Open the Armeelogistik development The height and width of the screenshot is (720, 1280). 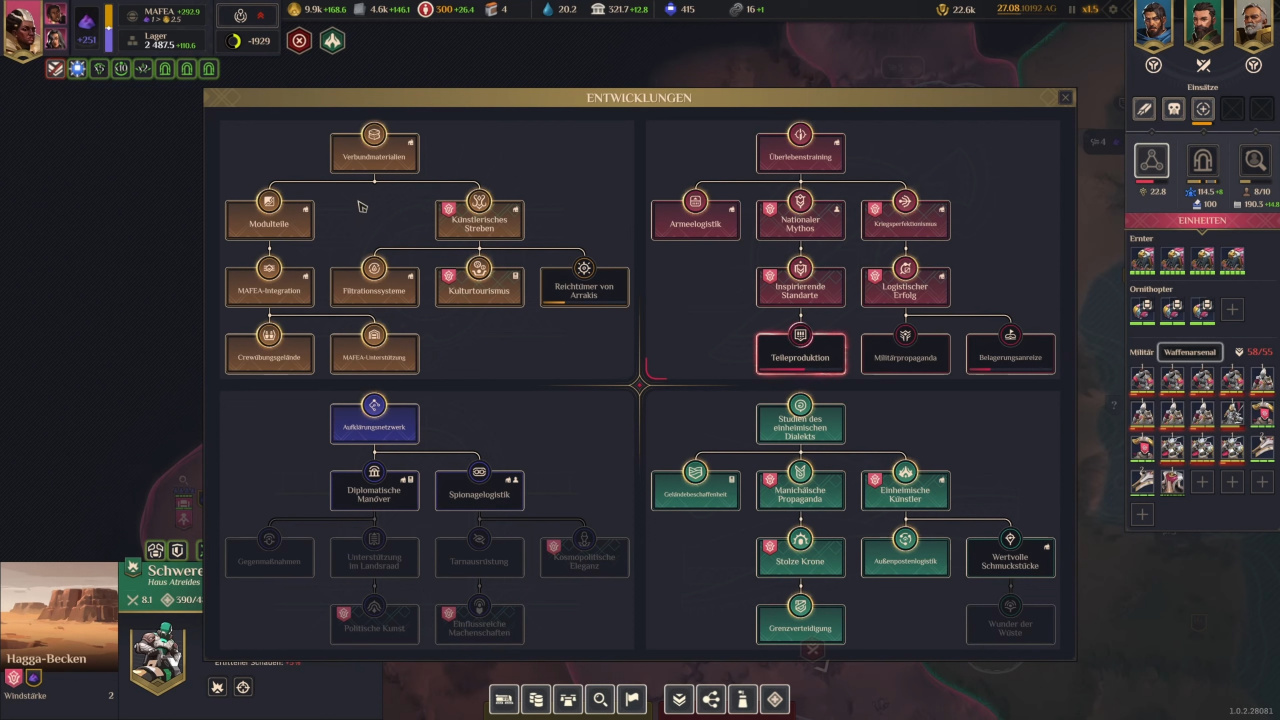pos(695,220)
